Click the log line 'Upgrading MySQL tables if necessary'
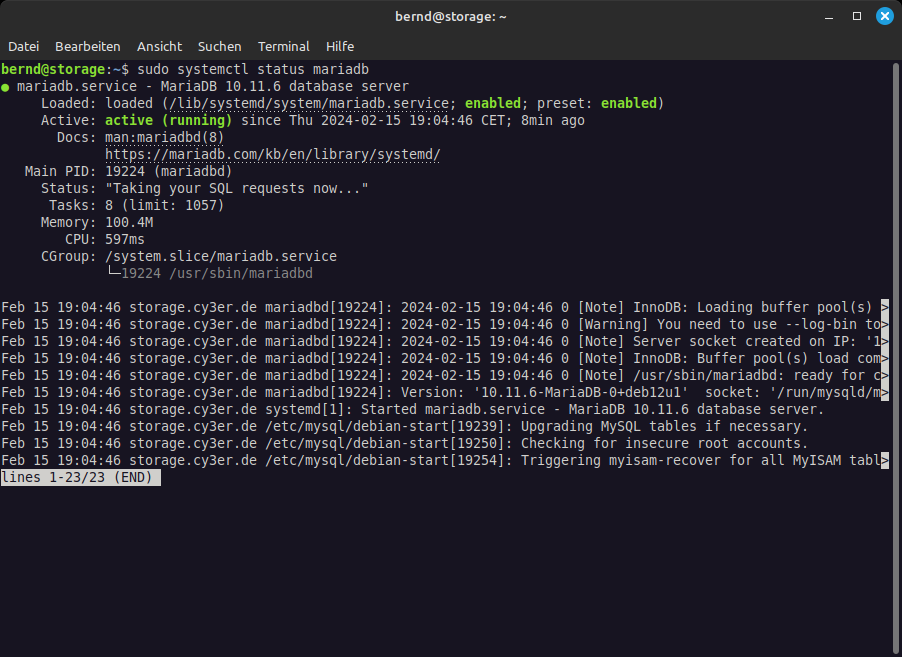The image size is (902, 657). click(x=404, y=426)
